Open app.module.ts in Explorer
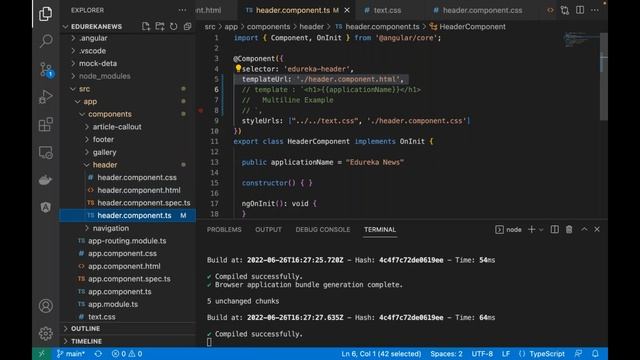Image resolution: width=640 pixels, height=360 pixels. tap(113, 304)
